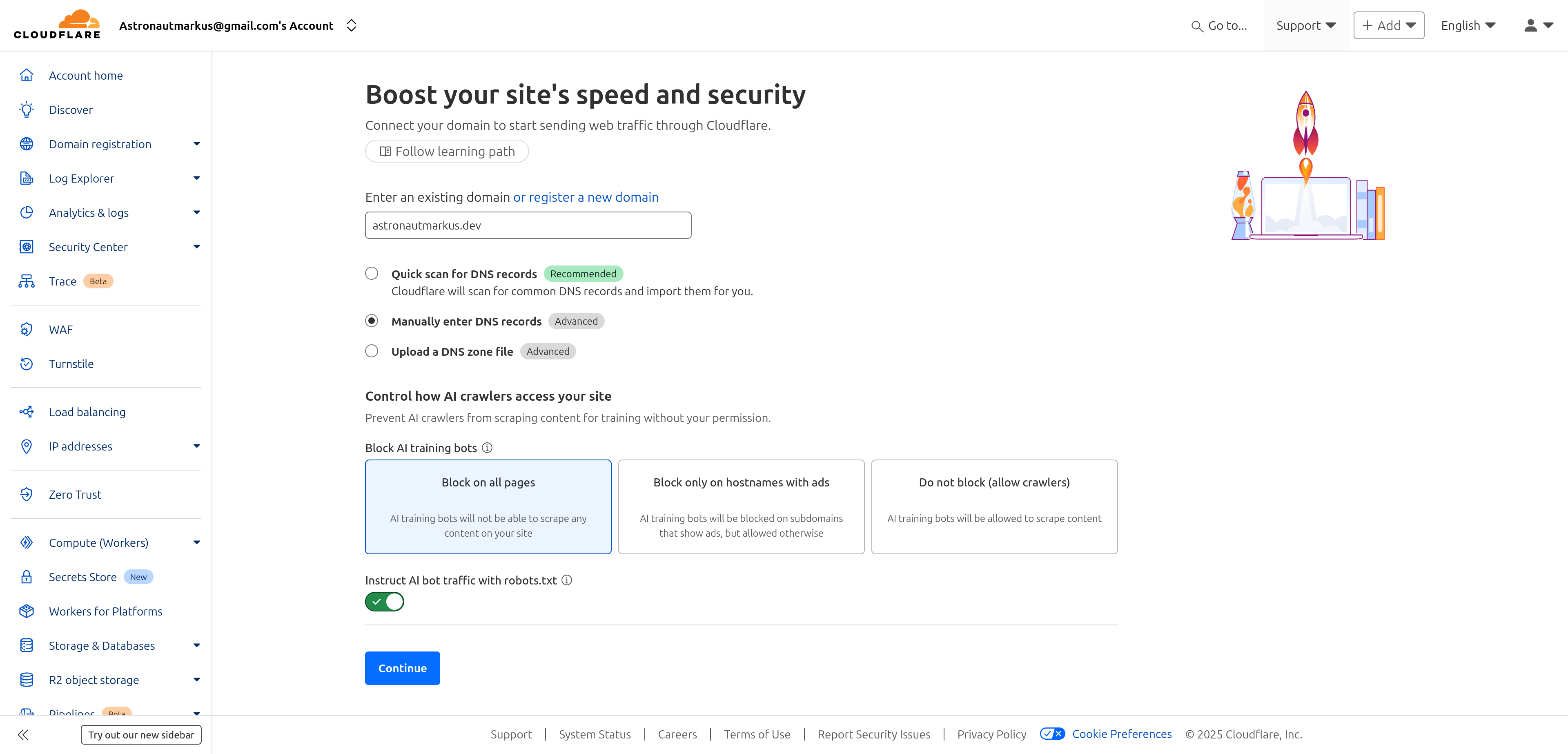Click the info icon next to robots.txt label

567,580
